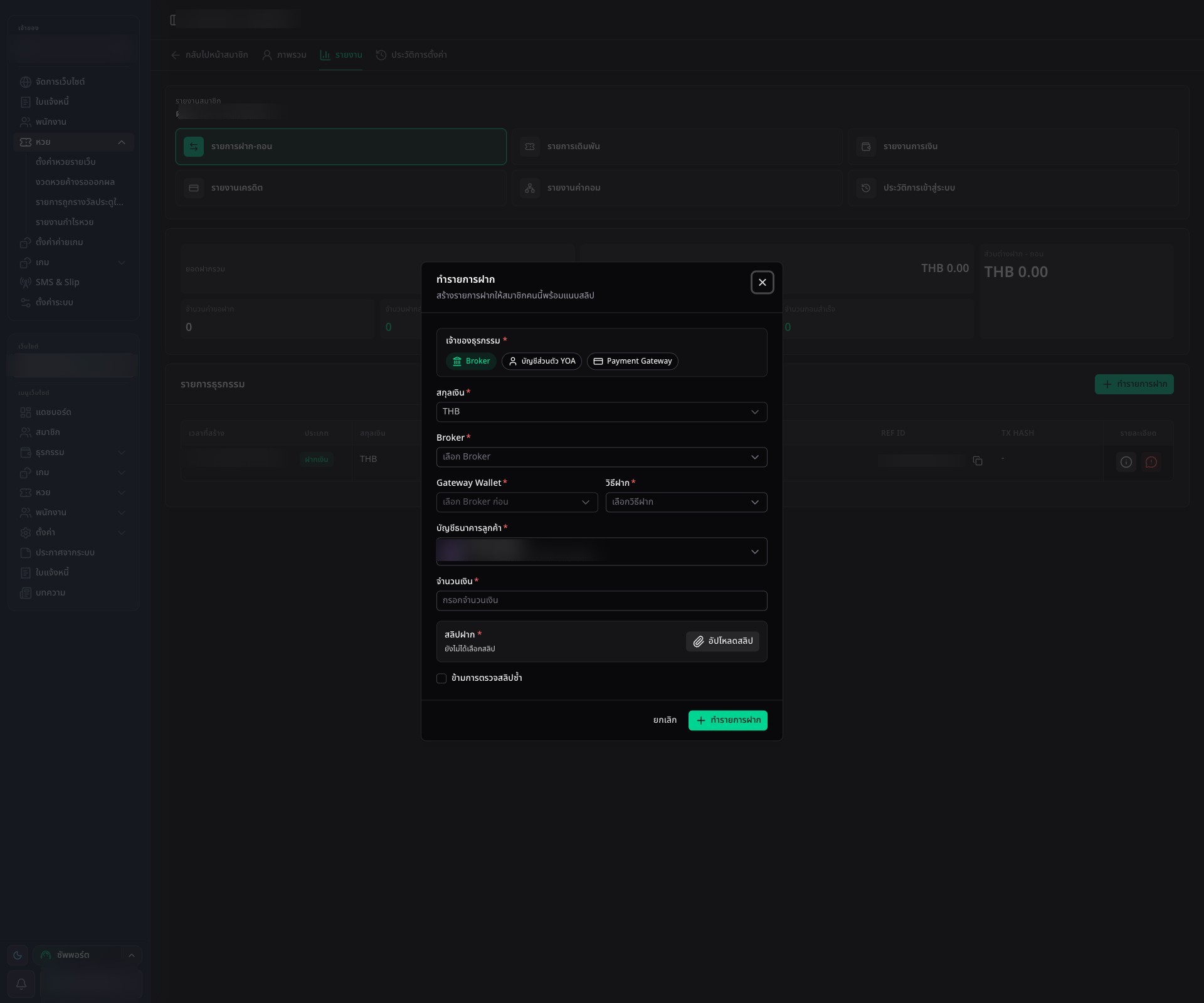This screenshot has height=1003, width=1204.
Task: Toggle dark mode with moon icon
Action: coord(18,955)
